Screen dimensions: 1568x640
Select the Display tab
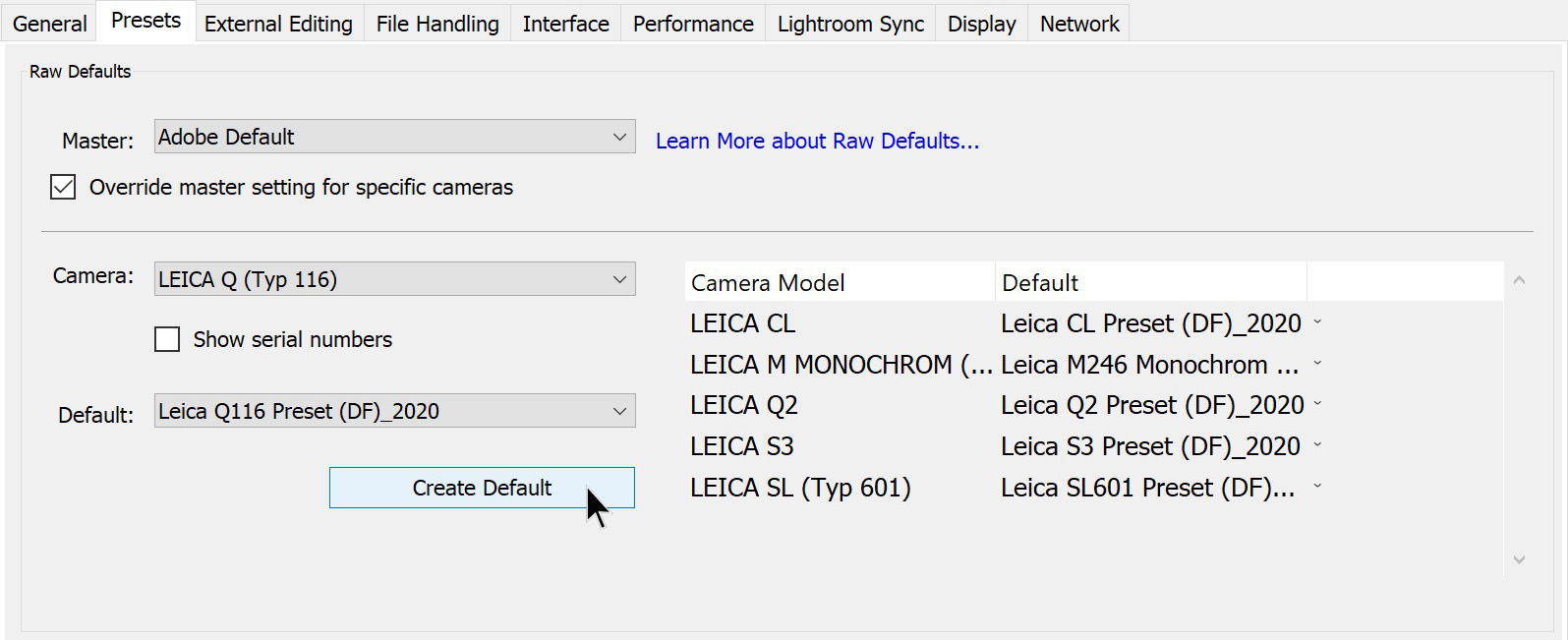click(981, 24)
